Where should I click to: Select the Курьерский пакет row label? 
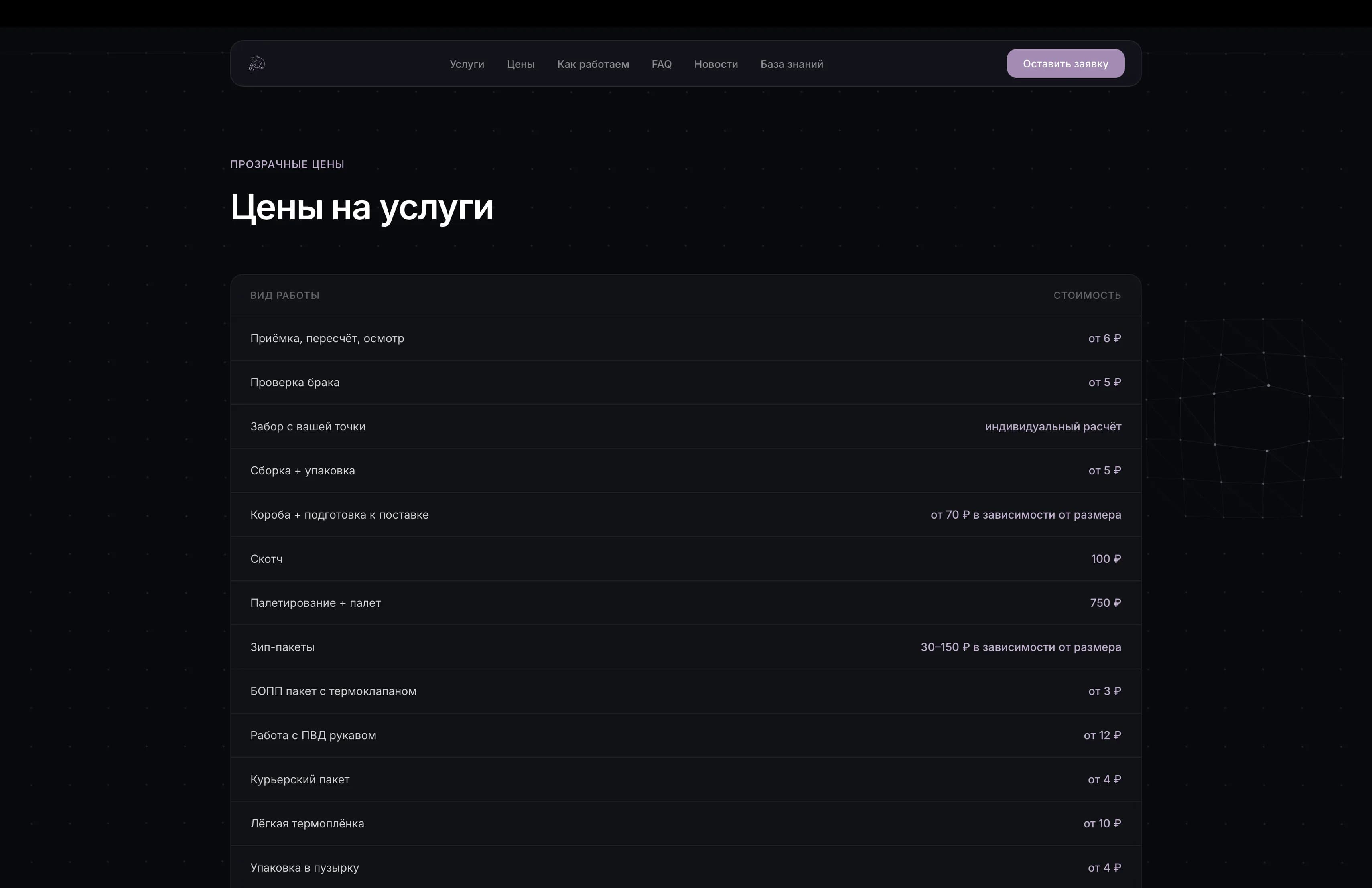300,779
